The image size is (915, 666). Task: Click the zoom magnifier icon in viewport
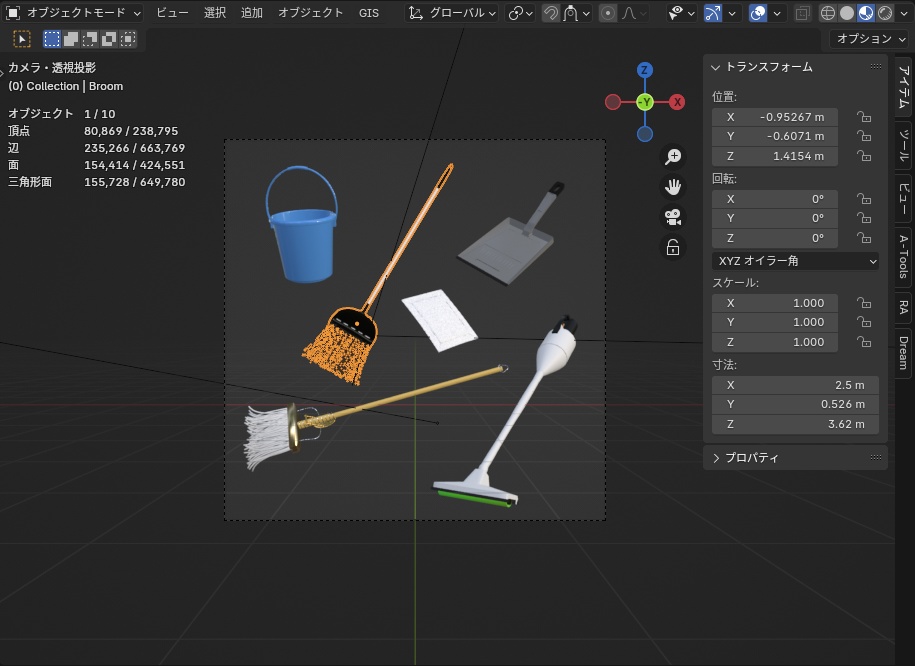point(673,156)
